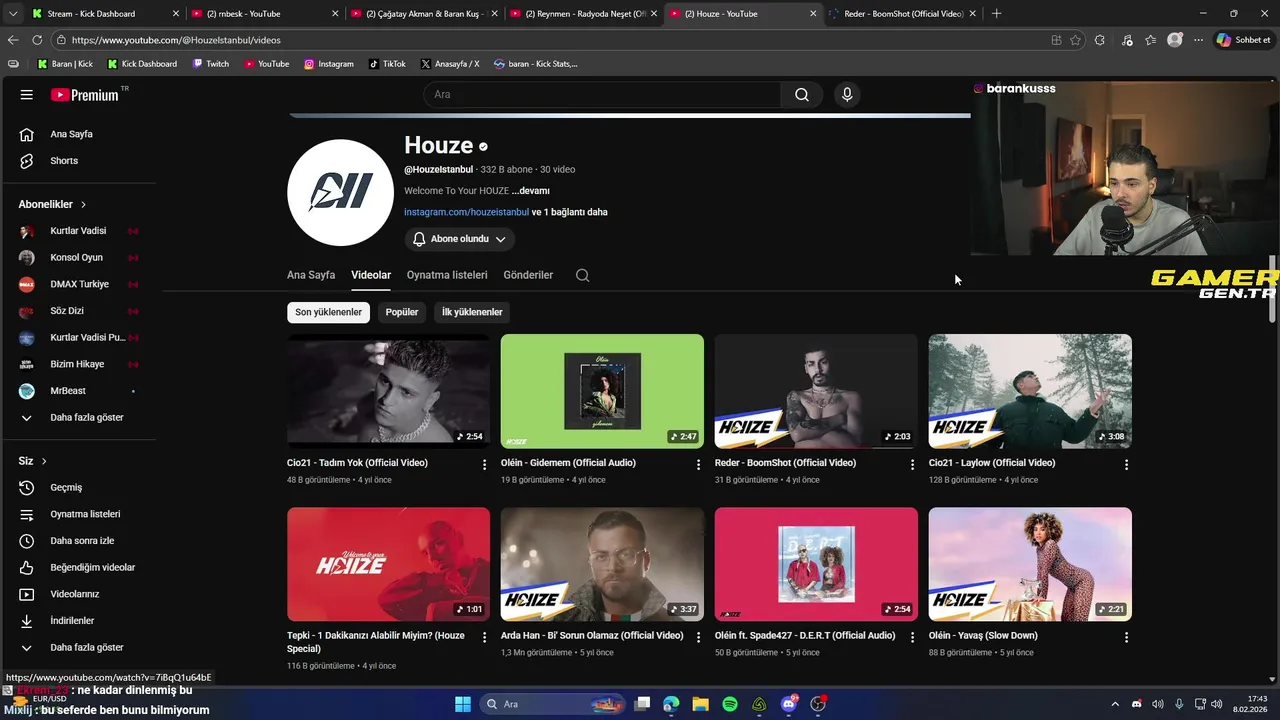The width and height of the screenshot is (1280, 720).
Task: Open File Explorer from the taskbar
Action: pos(700,704)
